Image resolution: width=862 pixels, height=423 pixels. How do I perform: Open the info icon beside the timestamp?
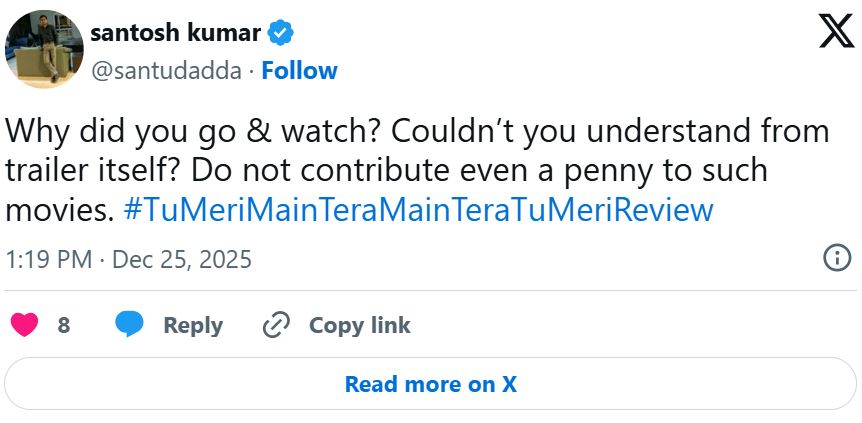(x=836, y=258)
